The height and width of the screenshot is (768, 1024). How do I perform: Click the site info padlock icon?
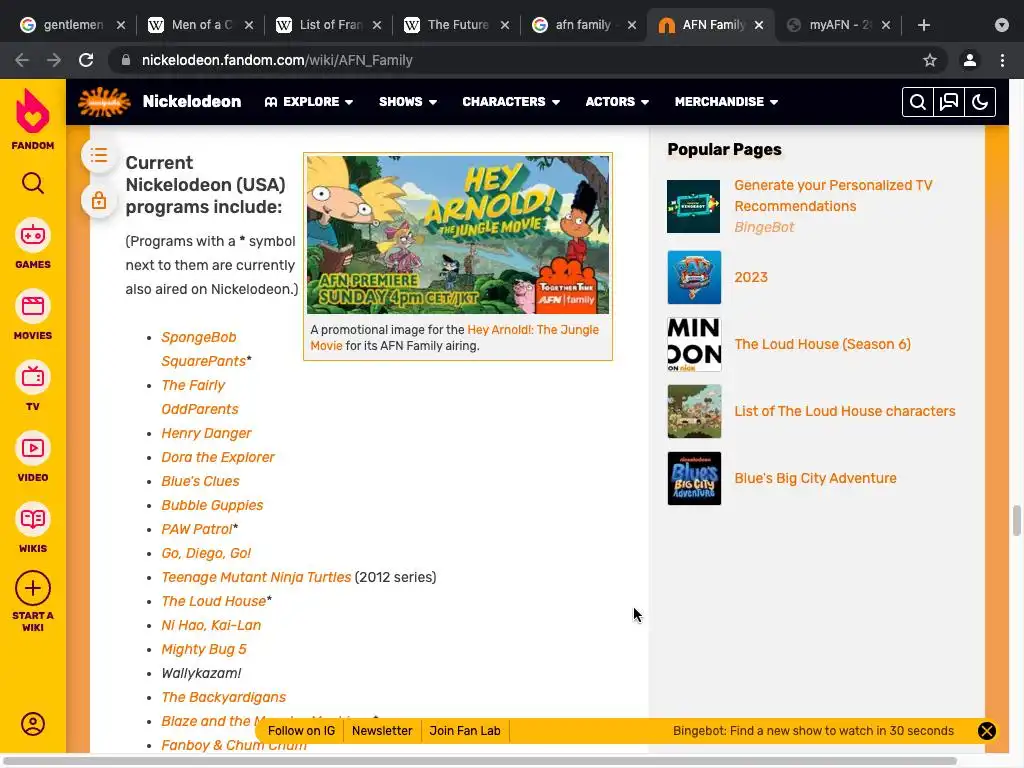(126, 60)
